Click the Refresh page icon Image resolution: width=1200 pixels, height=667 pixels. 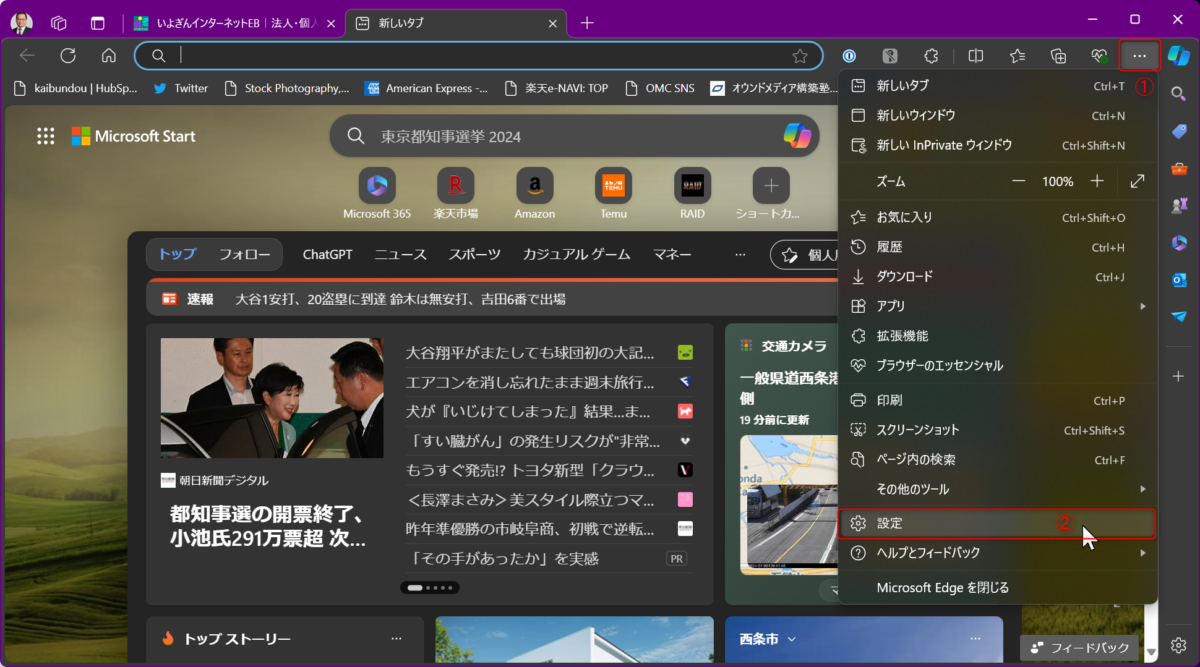pyautogui.click(x=68, y=56)
